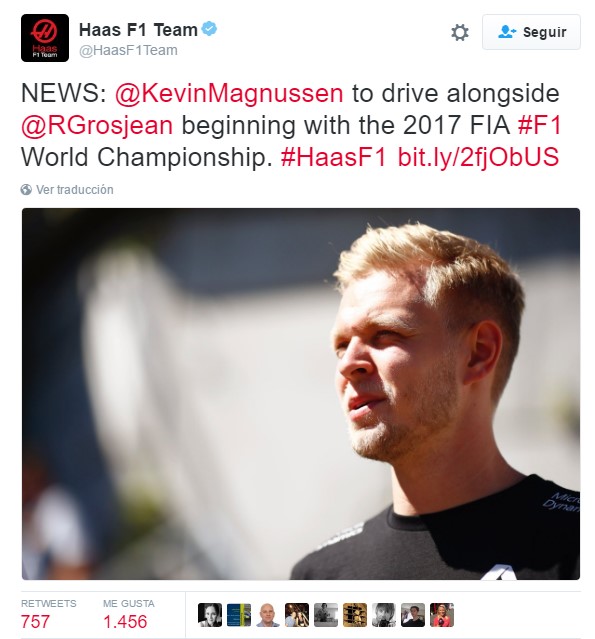The height and width of the screenshot is (639, 595).
Task: Click the Seguir follow button
Action: [x=531, y=32]
